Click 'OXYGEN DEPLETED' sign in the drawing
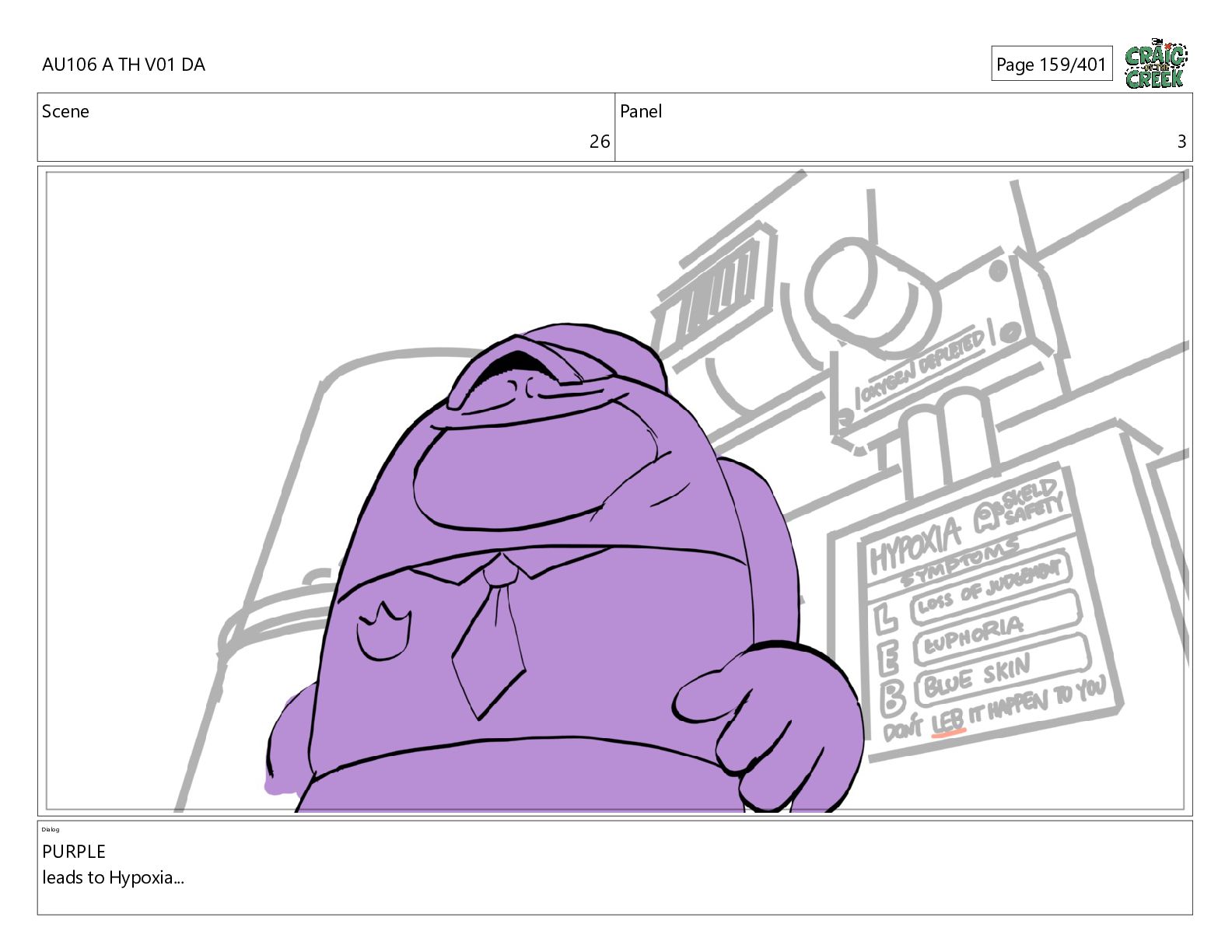 pos(922,366)
